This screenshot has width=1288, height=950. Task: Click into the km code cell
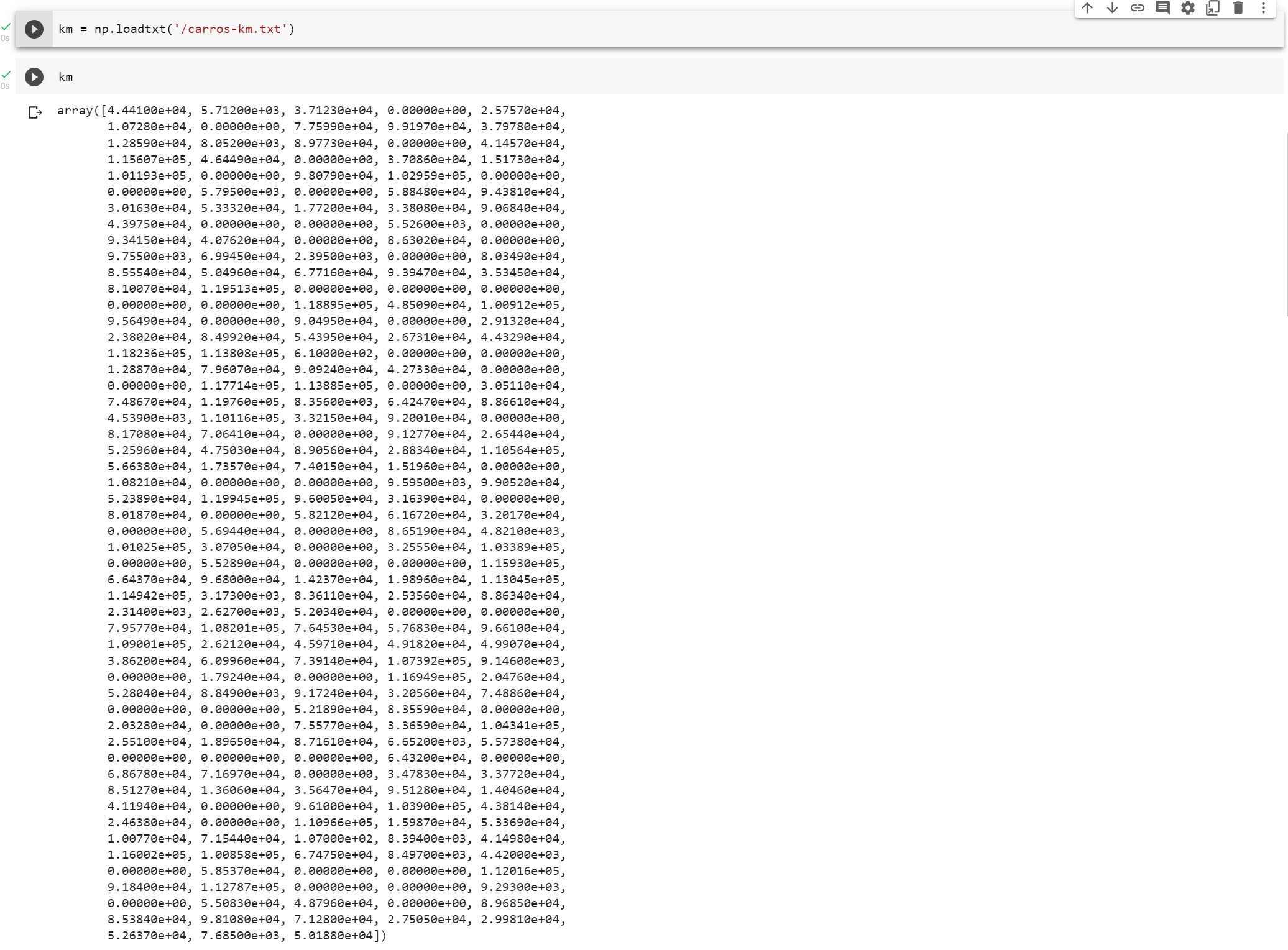tap(668, 77)
